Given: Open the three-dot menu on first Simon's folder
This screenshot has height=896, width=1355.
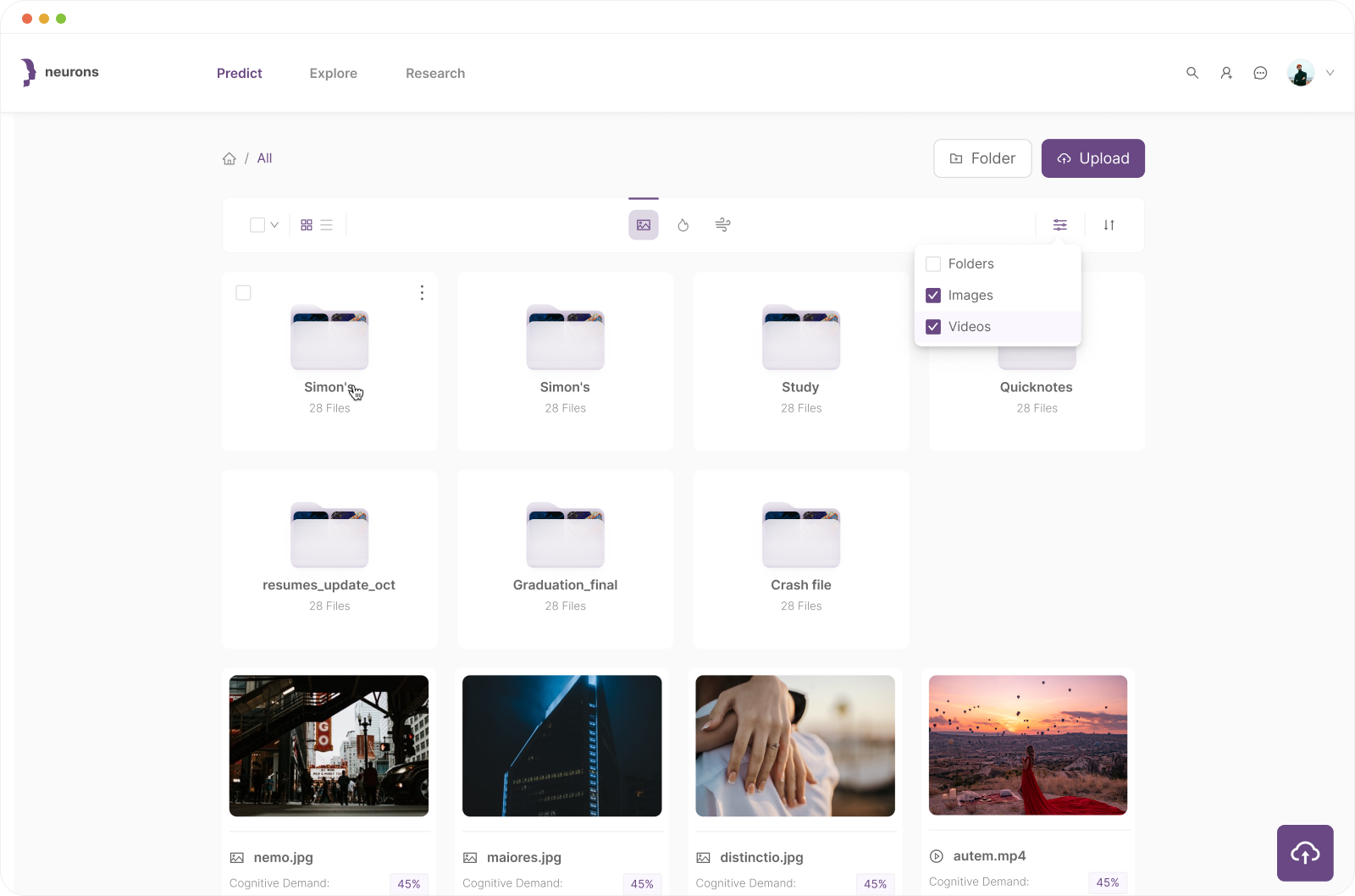Looking at the screenshot, I should (x=422, y=293).
